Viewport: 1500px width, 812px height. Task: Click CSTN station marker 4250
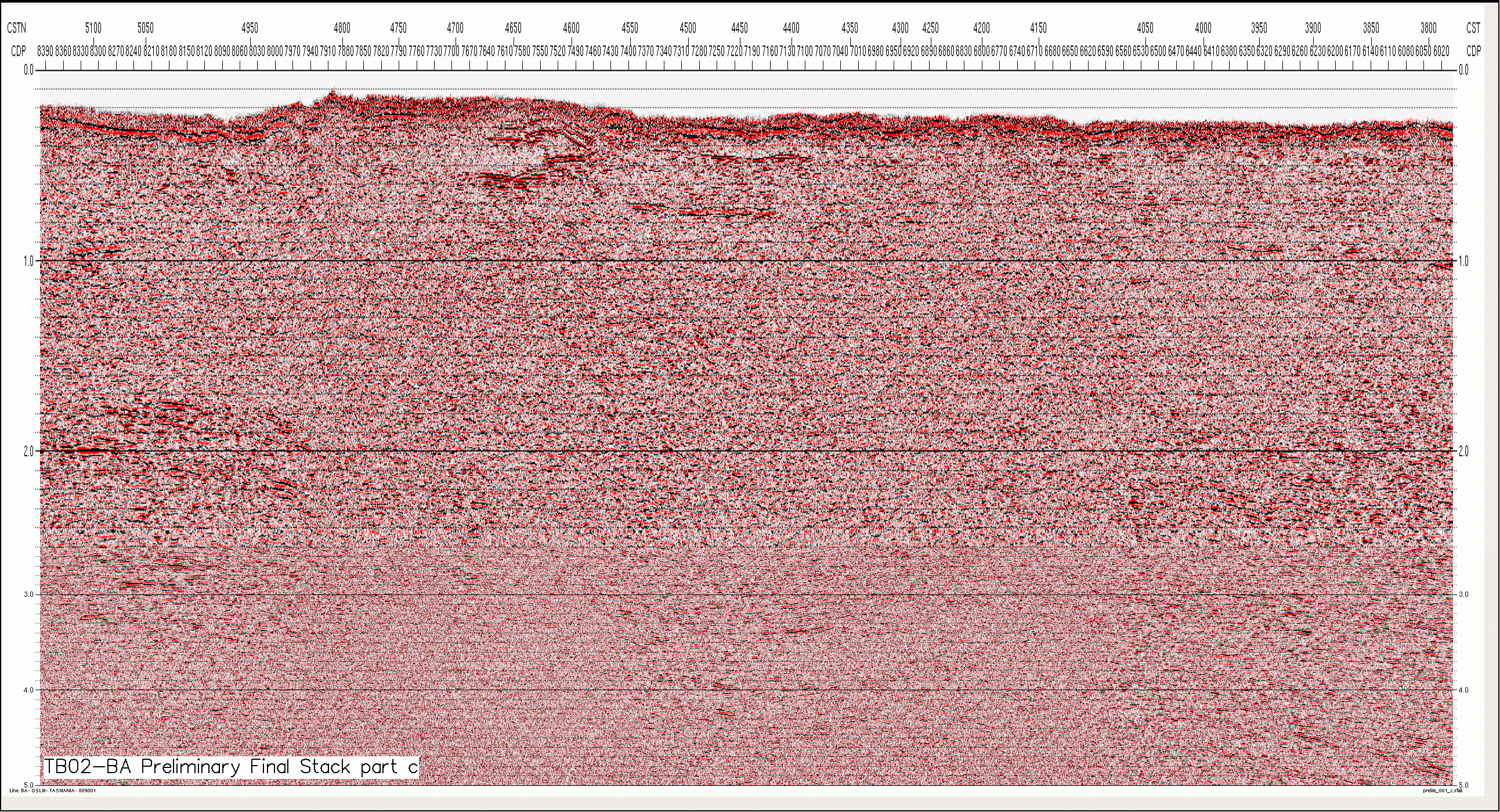point(931,28)
